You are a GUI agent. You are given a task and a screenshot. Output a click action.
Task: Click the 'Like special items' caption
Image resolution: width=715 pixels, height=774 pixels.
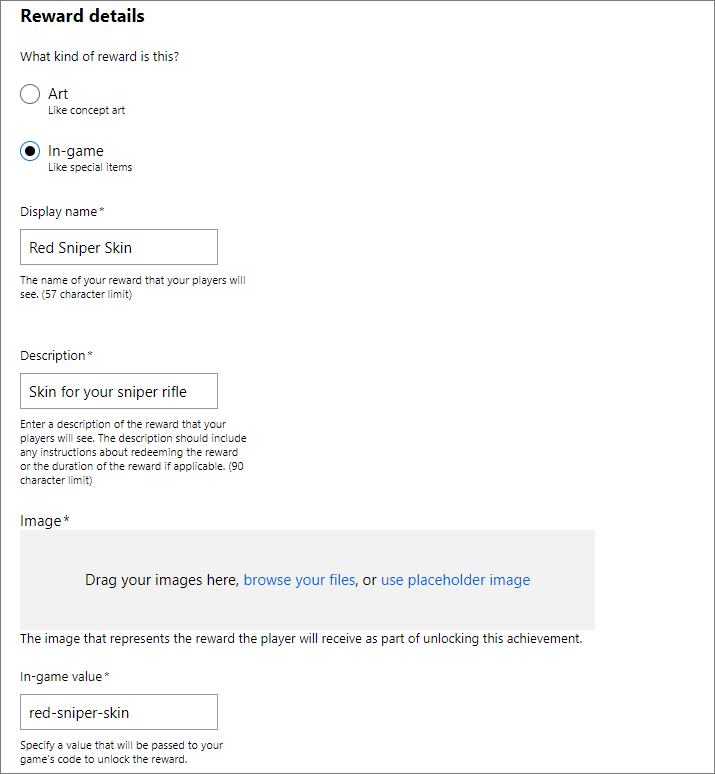point(90,167)
